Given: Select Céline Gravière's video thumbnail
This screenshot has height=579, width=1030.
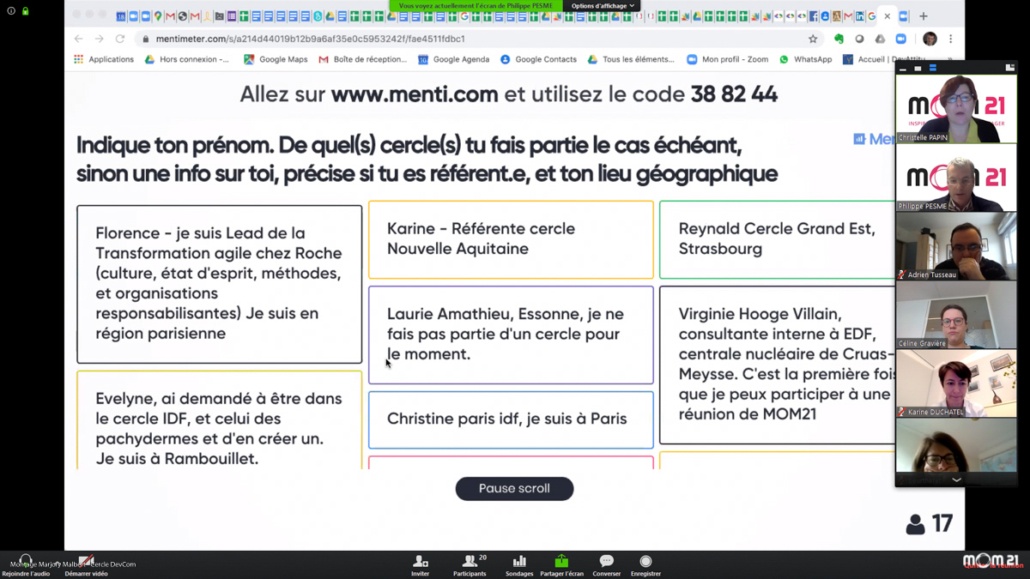Looking at the screenshot, I should tap(956, 315).
